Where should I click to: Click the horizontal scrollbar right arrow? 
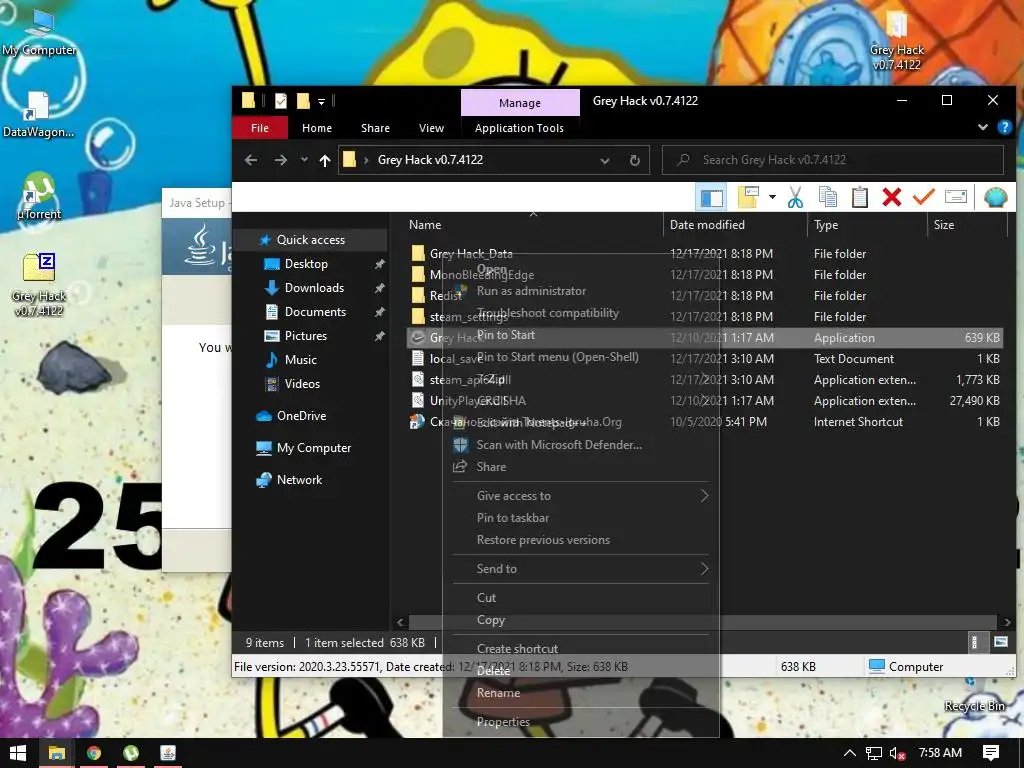[x=1006, y=622]
